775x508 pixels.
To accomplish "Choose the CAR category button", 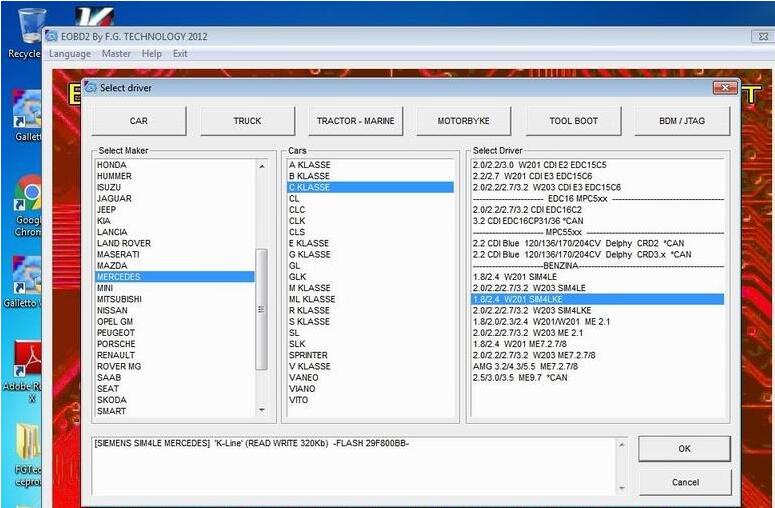I will point(139,121).
